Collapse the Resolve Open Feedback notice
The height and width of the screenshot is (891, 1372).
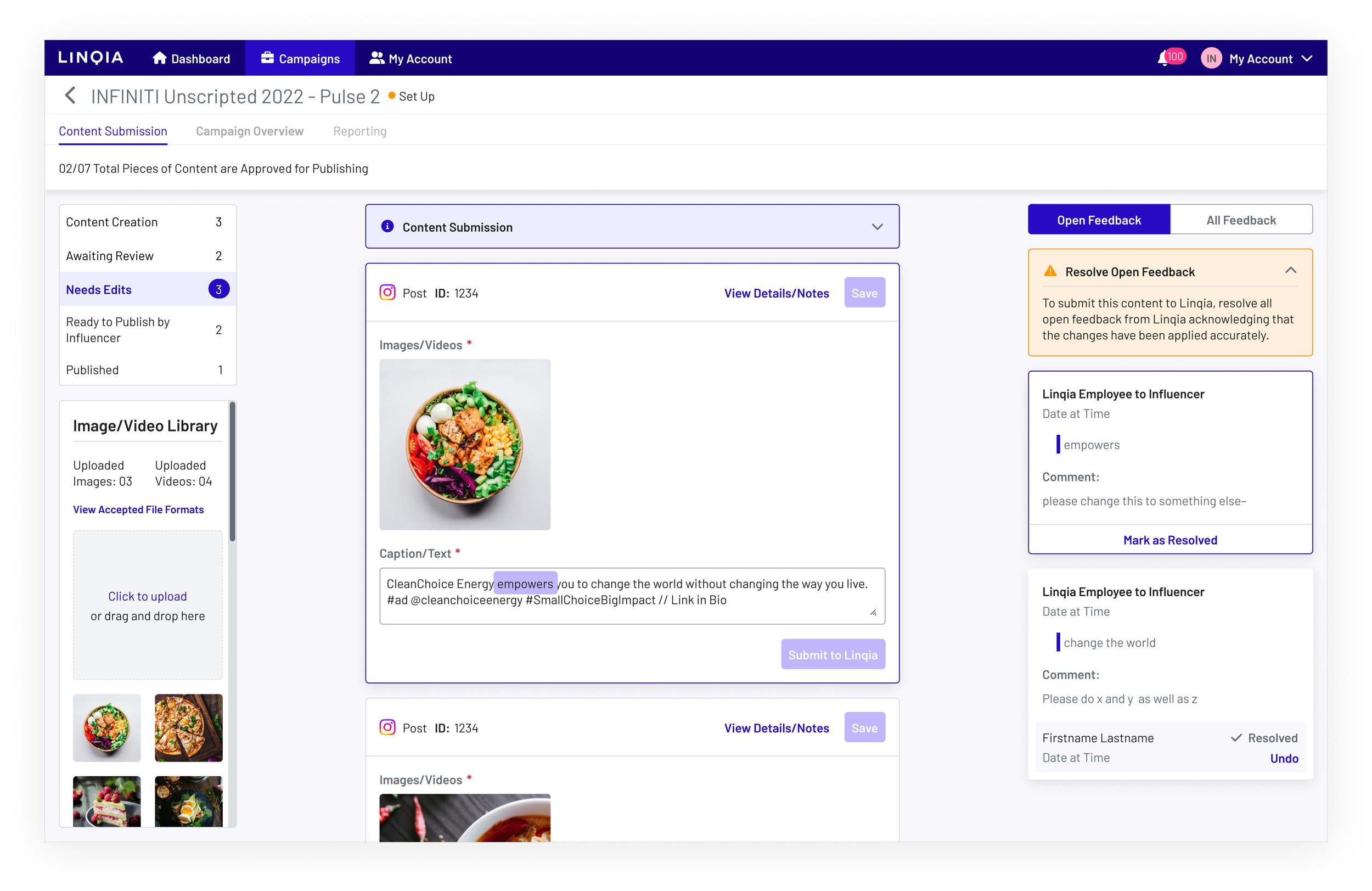[x=1291, y=271]
